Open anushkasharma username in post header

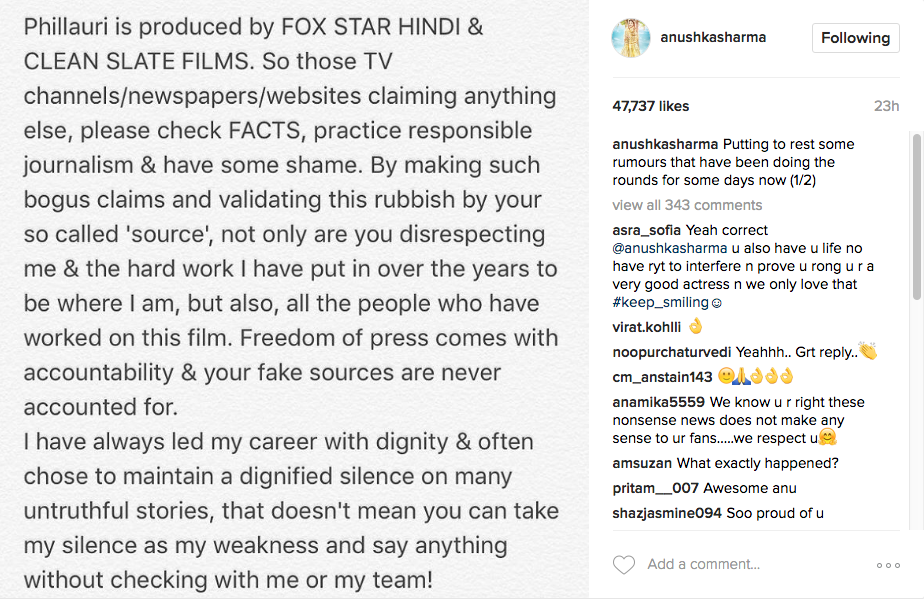(x=713, y=38)
